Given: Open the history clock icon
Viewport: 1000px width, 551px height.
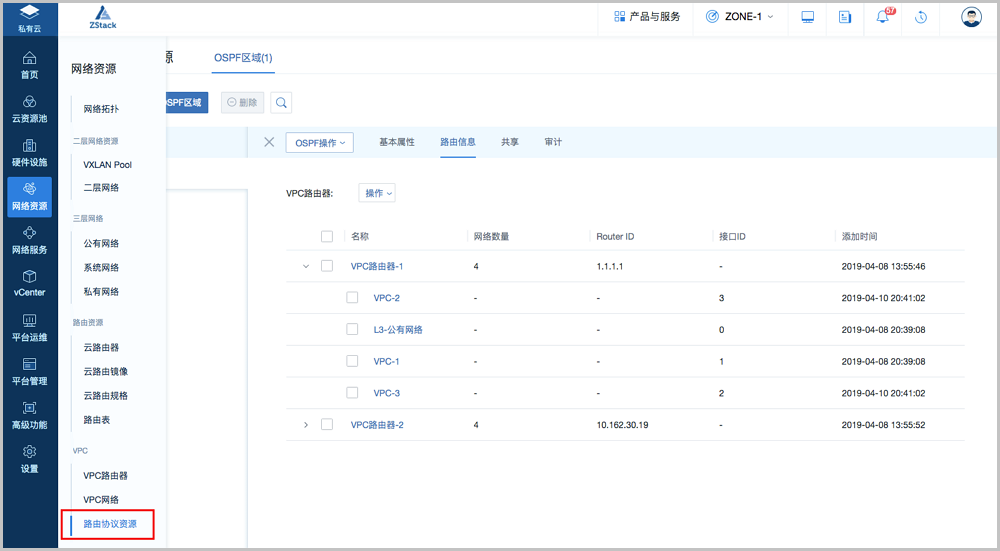Looking at the screenshot, I should click(x=921, y=17).
